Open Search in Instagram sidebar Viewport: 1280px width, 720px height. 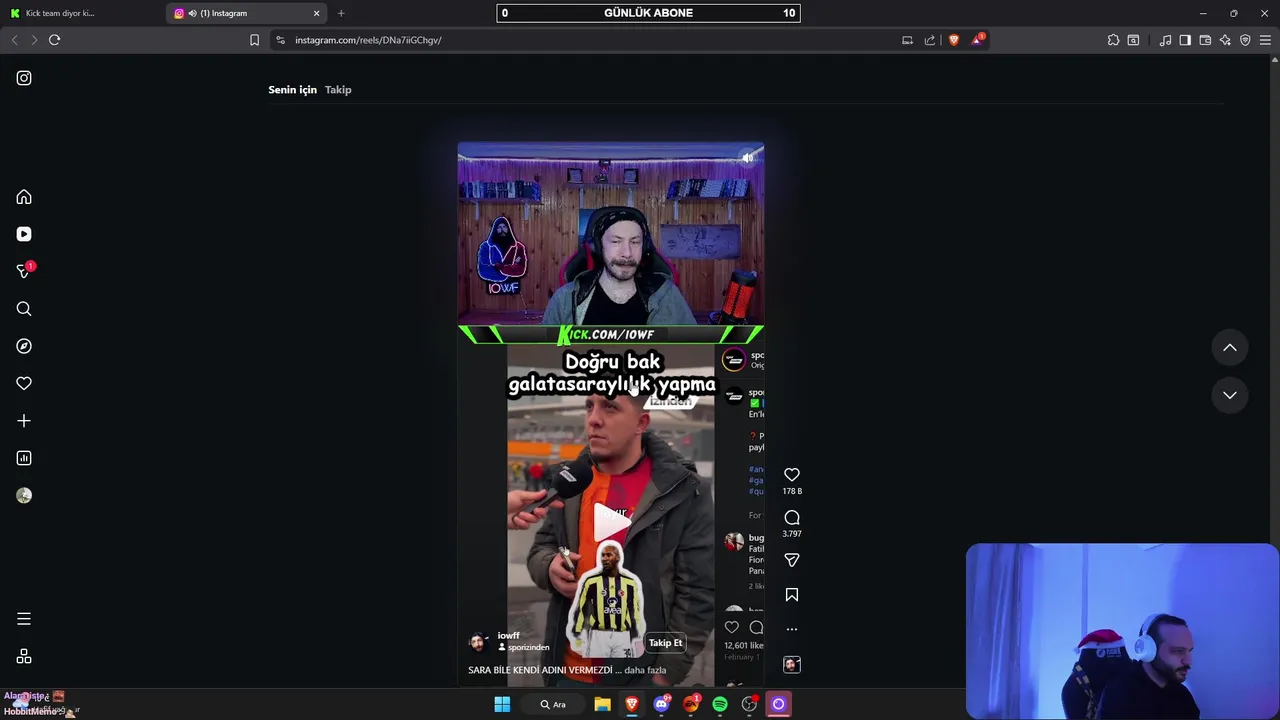[24, 309]
